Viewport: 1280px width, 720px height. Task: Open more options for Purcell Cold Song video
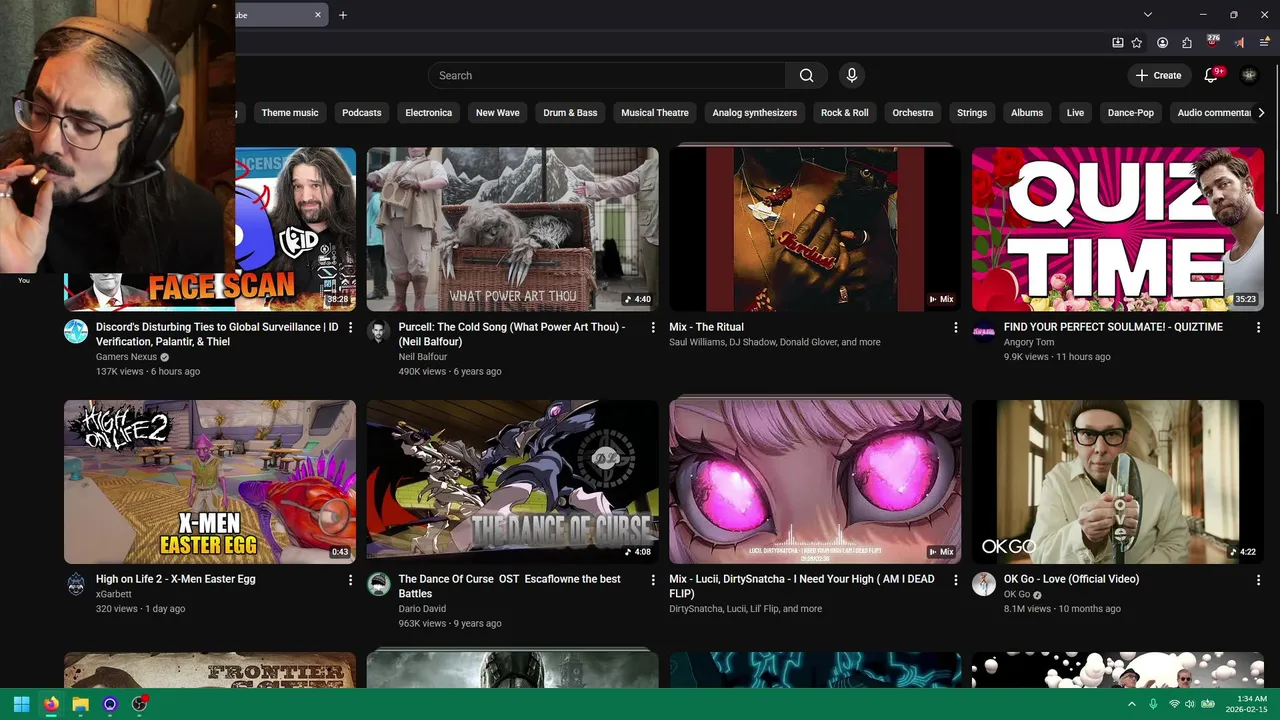[x=653, y=328]
